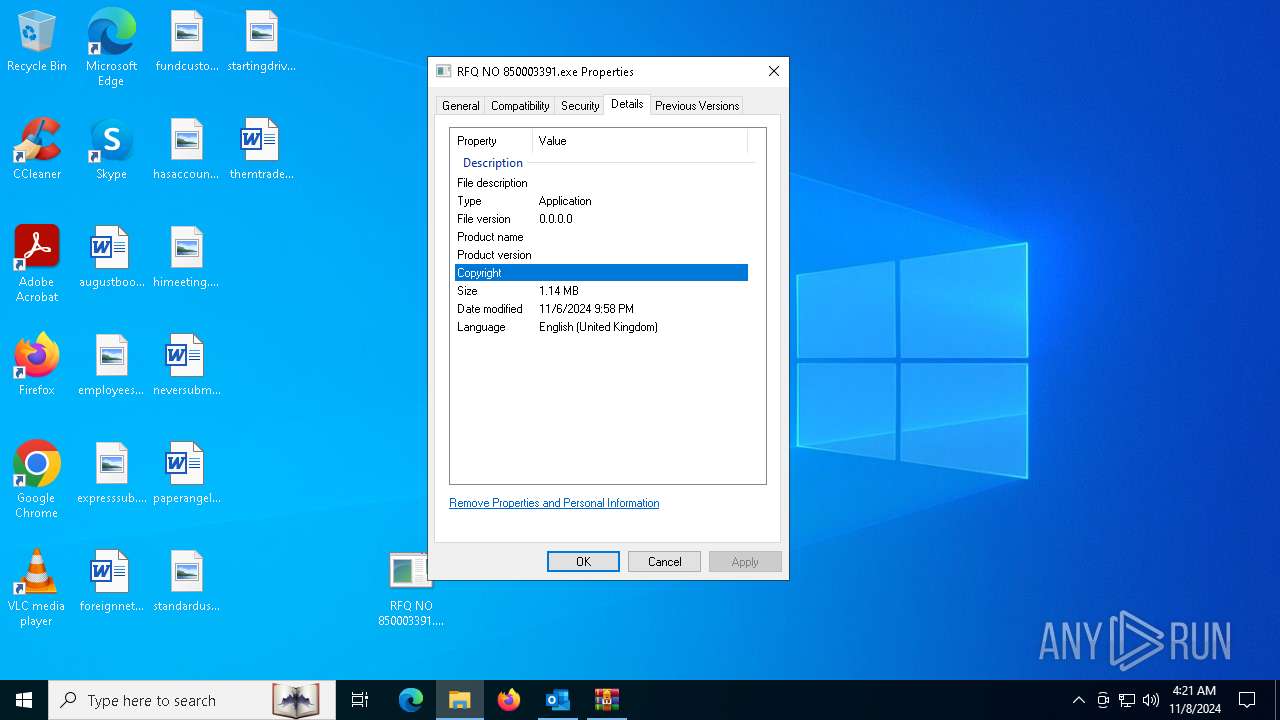
Task: Select the Language English row
Action: (x=601, y=327)
